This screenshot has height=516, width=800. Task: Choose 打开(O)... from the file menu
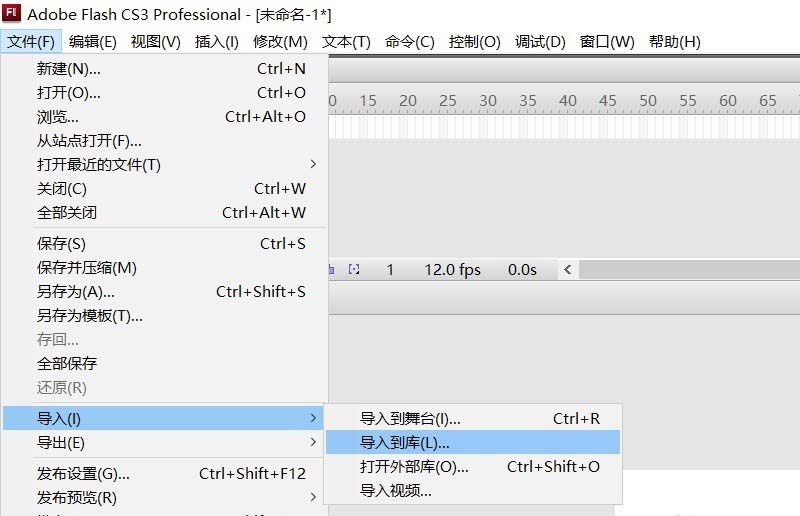click(x=164, y=92)
